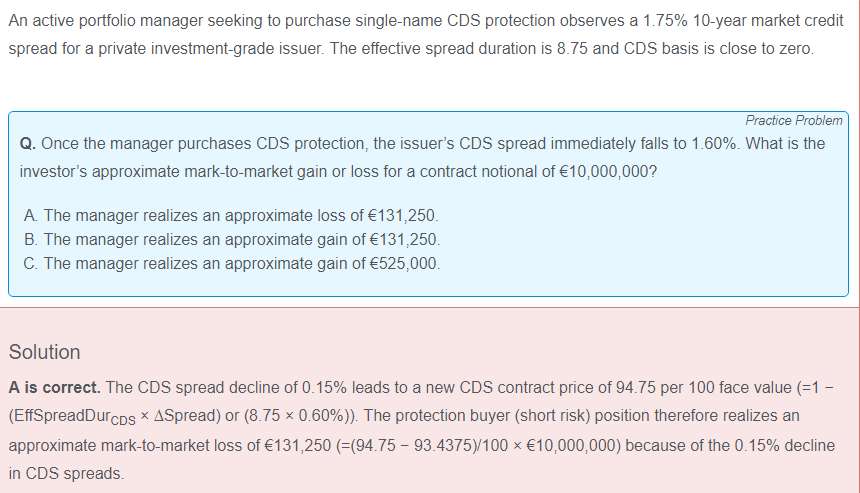The height and width of the screenshot is (493, 860).
Task: Click the Practice Problem label
Action: pyautogui.click(x=794, y=120)
